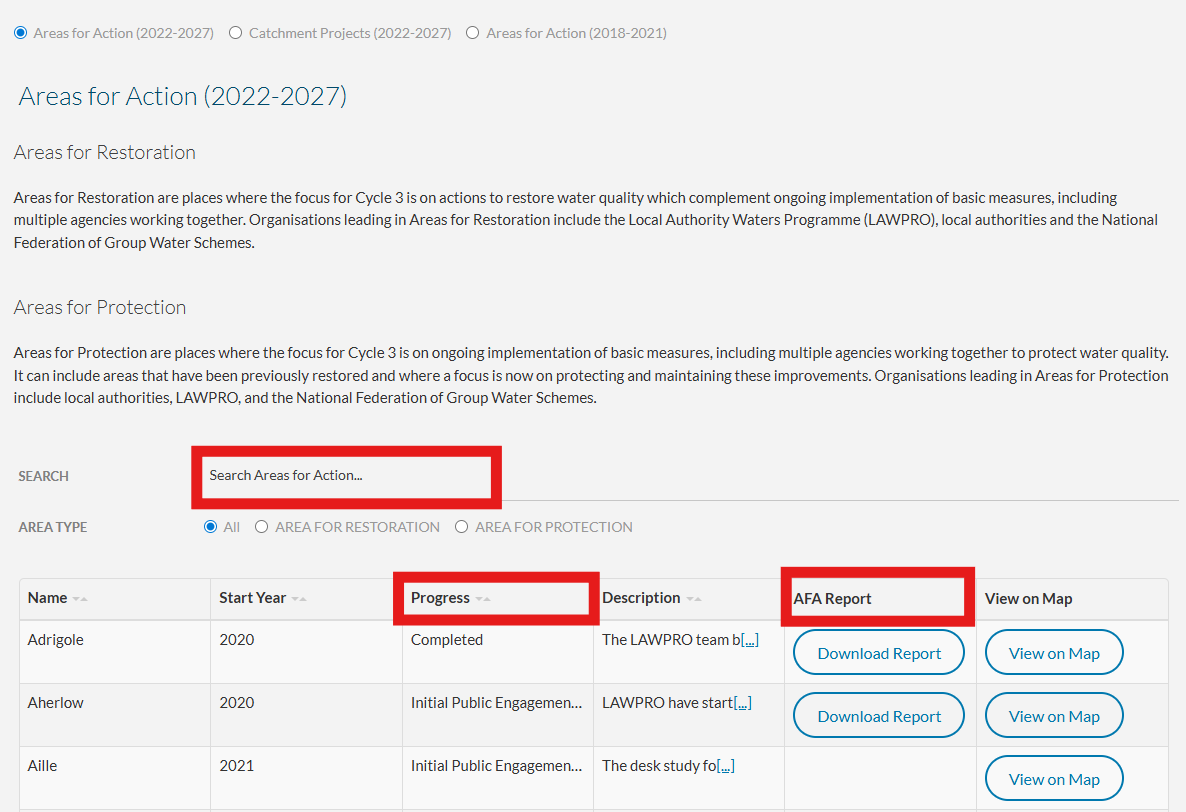
Task: Switch to Catchment Projects (2022-2027) view
Action: [x=235, y=32]
